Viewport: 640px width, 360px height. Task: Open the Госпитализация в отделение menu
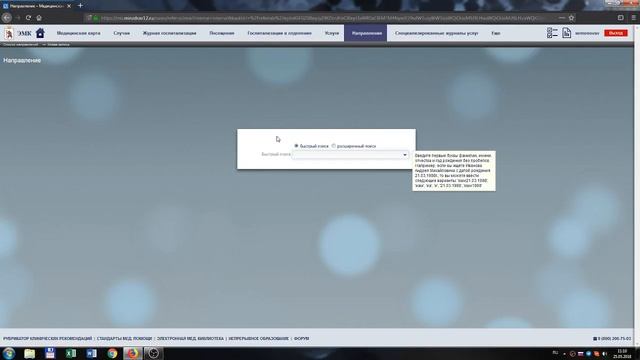pyautogui.click(x=280, y=33)
